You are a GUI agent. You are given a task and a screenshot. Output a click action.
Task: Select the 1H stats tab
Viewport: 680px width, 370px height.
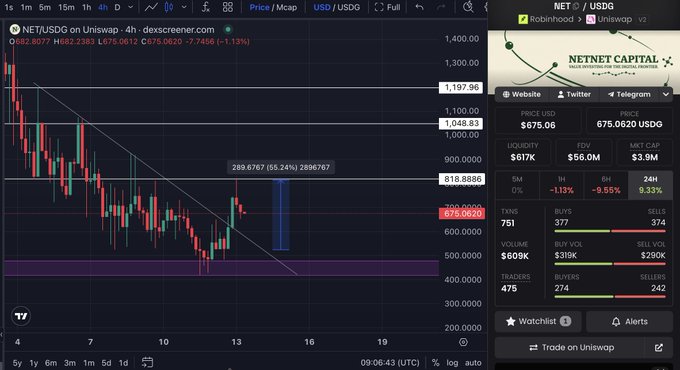click(x=562, y=185)
